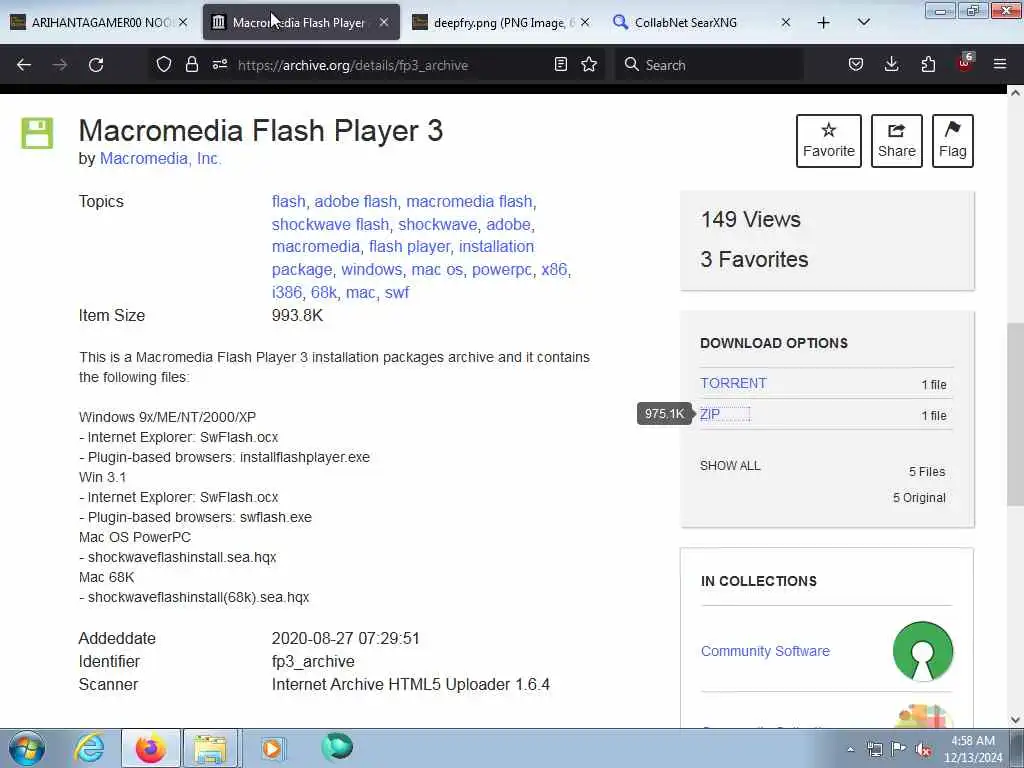Click the Firefox taskbar icon
1024x768 pixels.
(150, 748)
